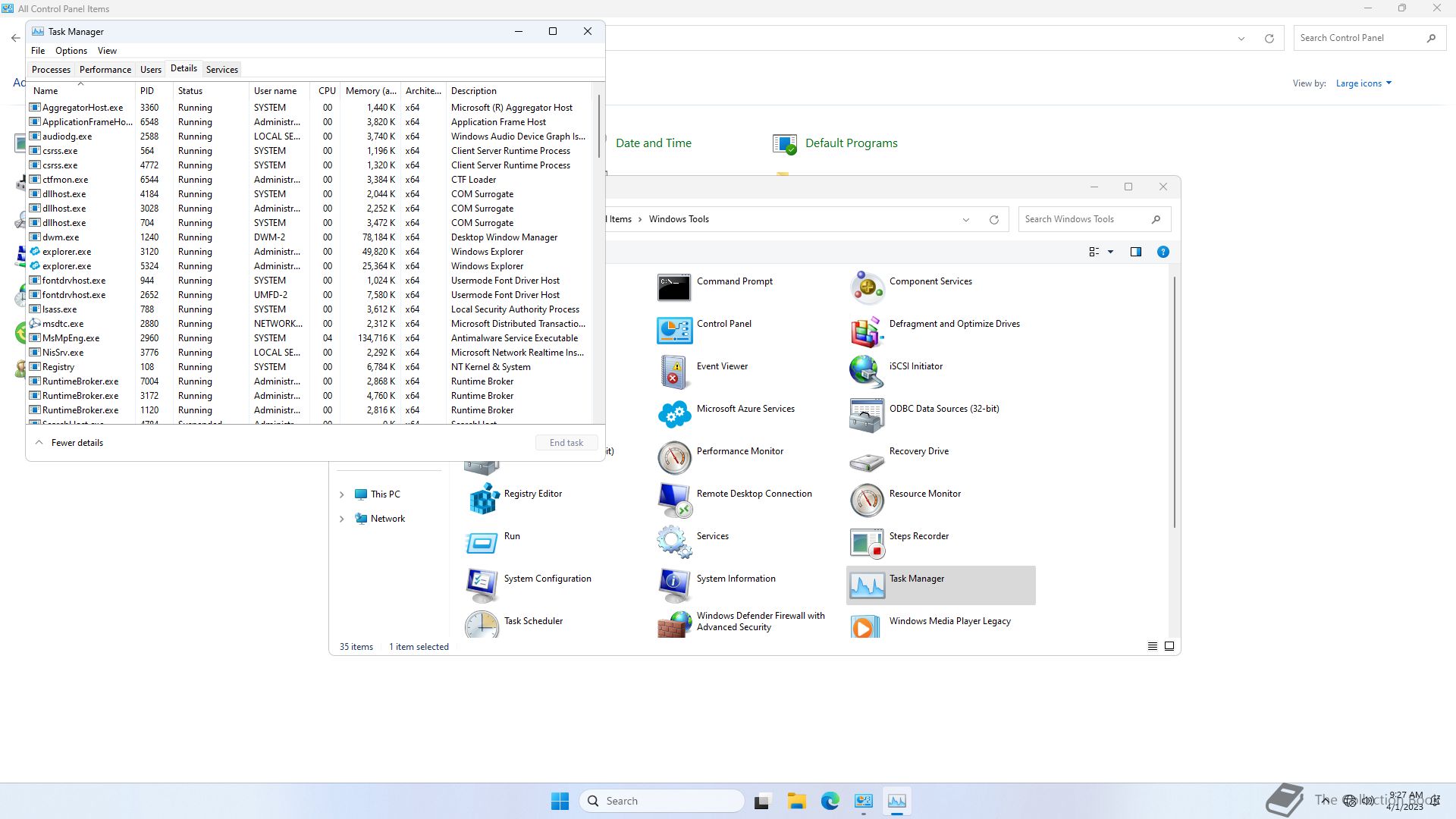This screenshot has width=1456, height=819.
Task: Open the File menu in Task Manager
Action: [x=38, y=51]
